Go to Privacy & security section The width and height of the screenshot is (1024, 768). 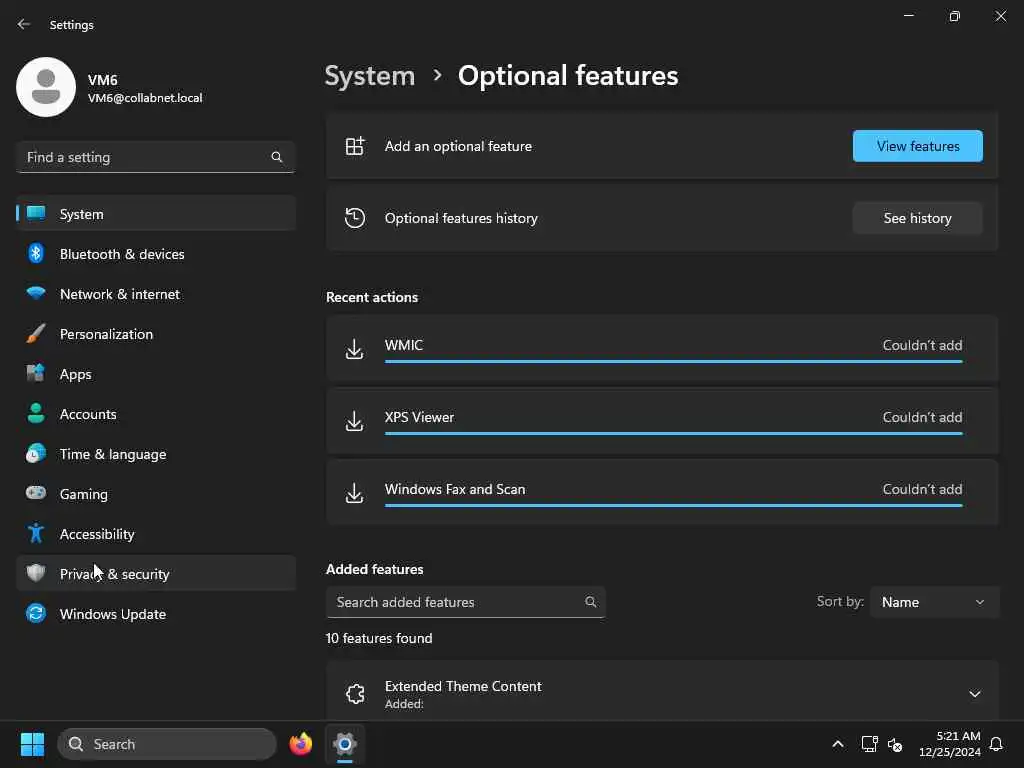[115, 574]
